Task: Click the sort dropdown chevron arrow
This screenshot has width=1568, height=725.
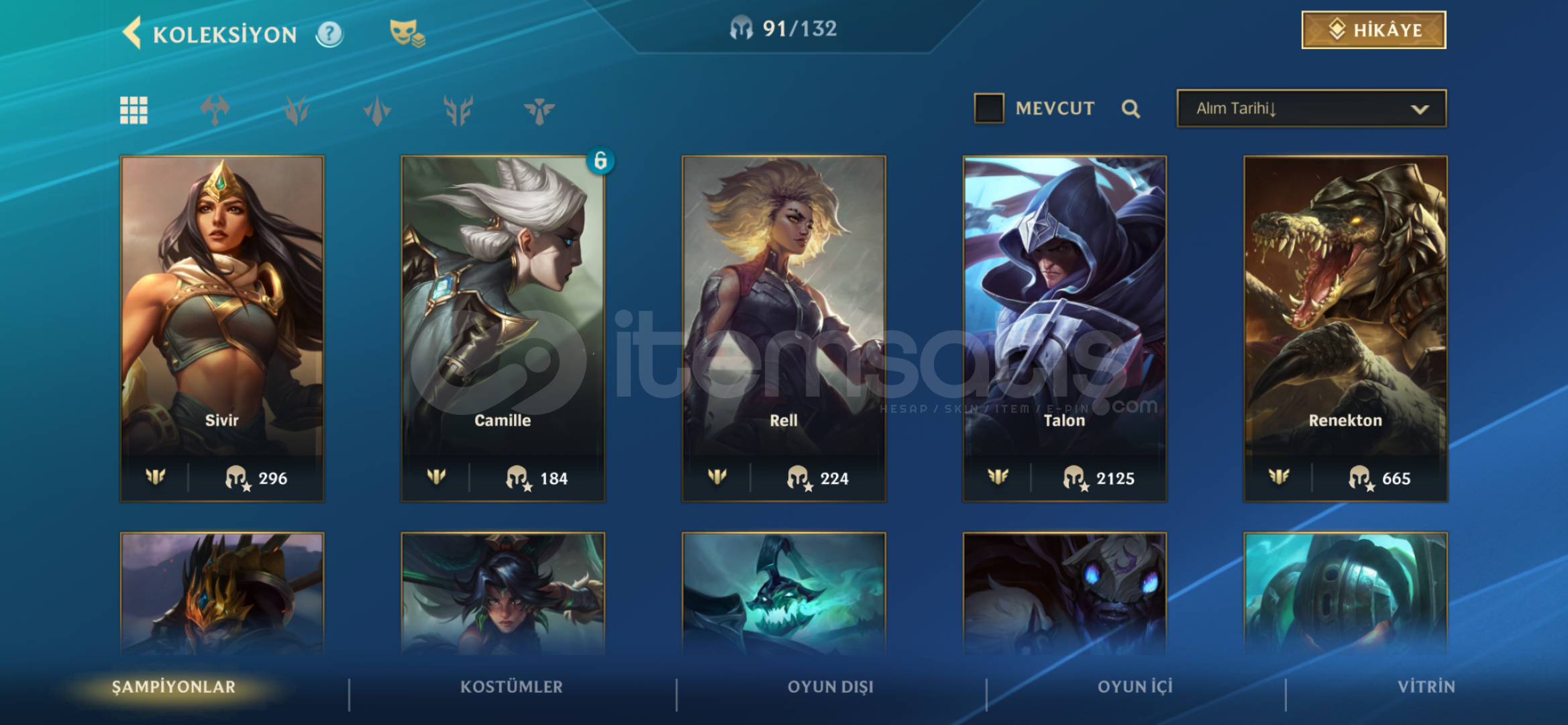Action: click(1420, 109)
